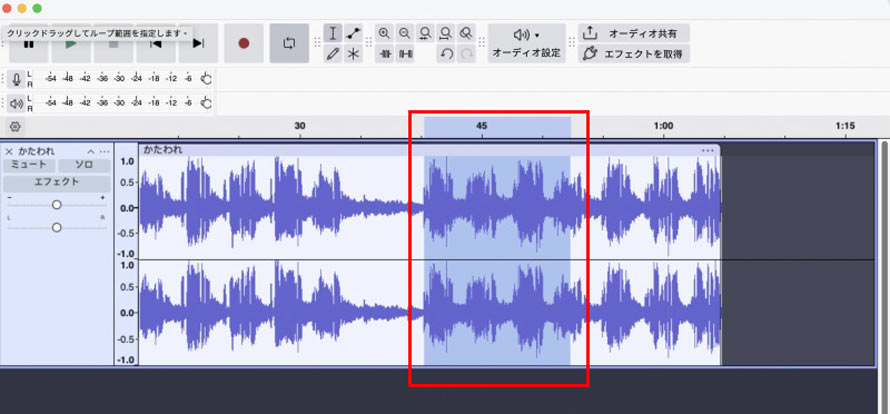Pause playback with the Pause button
Image resolution: width=890 pixels, height=414 pixels.
point(28,44)
